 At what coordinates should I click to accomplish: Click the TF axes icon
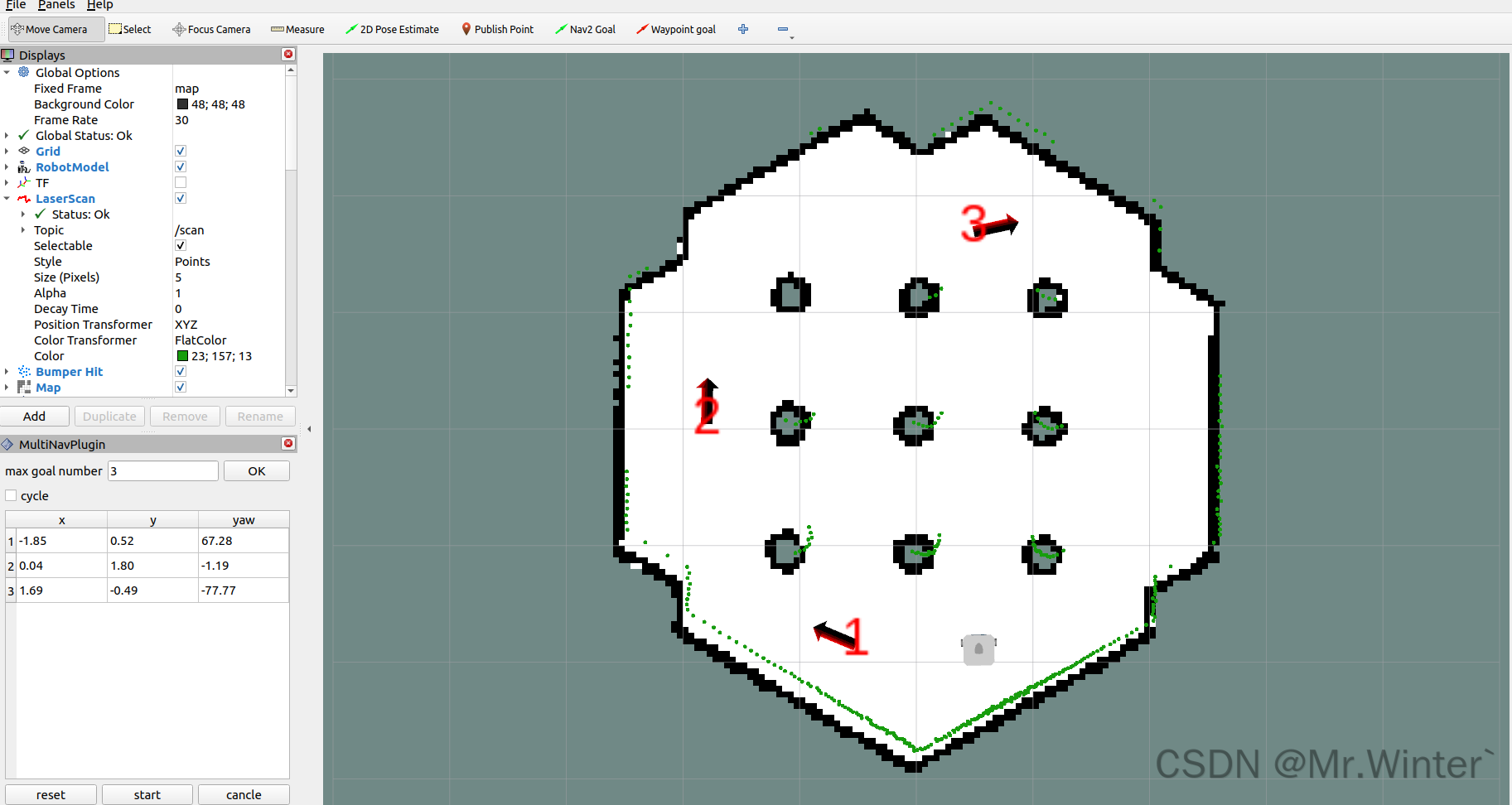(24, 182)
